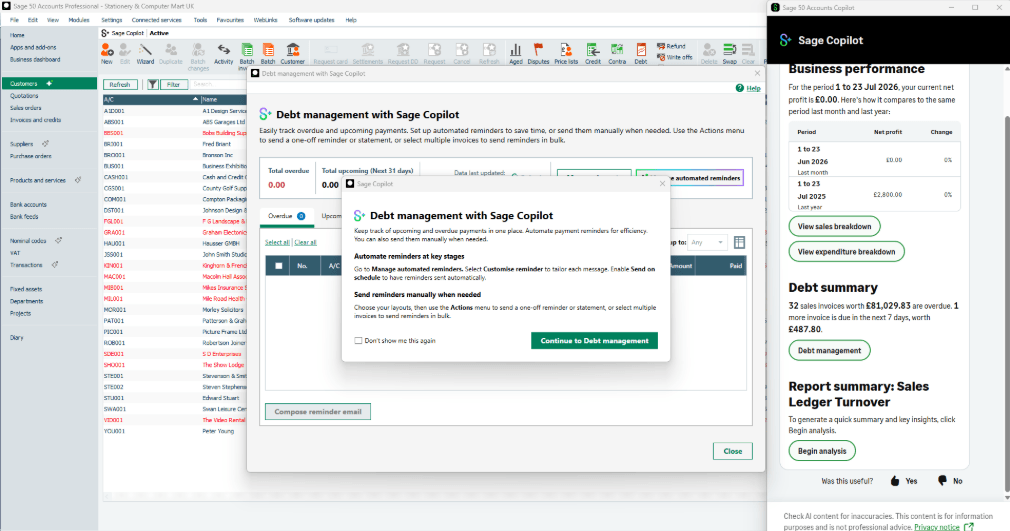Open the Price lists icon
Viewport: 1010px width, 531px height.
[x=566, y=53]
